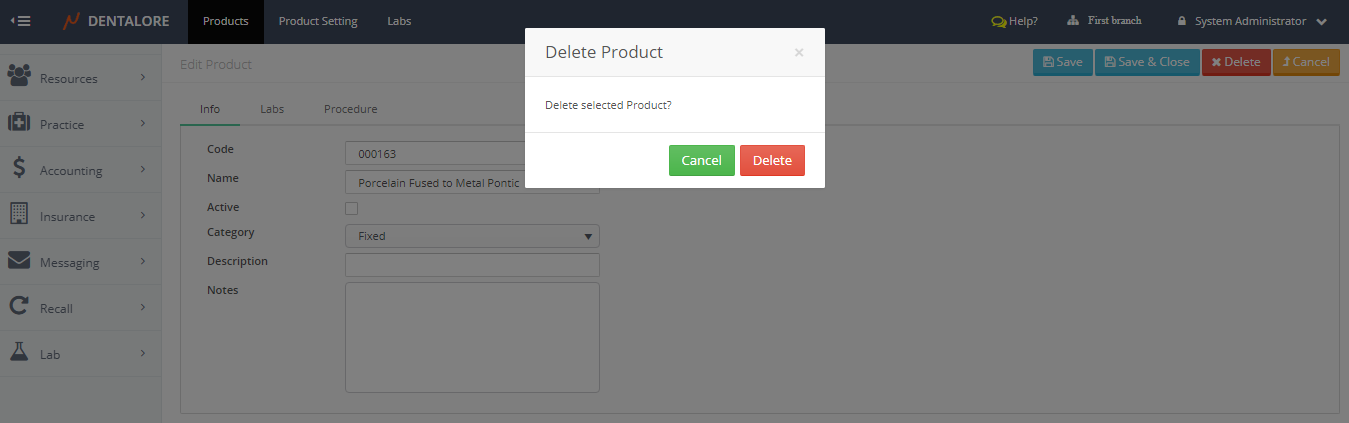
Task: Open Insurance via the building icon
Action: tap(19, 214)
